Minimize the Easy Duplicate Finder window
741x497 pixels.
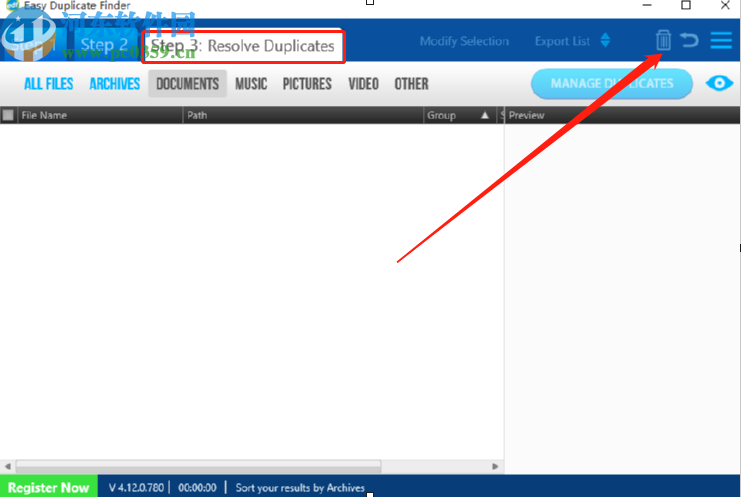tap(647, 5)
